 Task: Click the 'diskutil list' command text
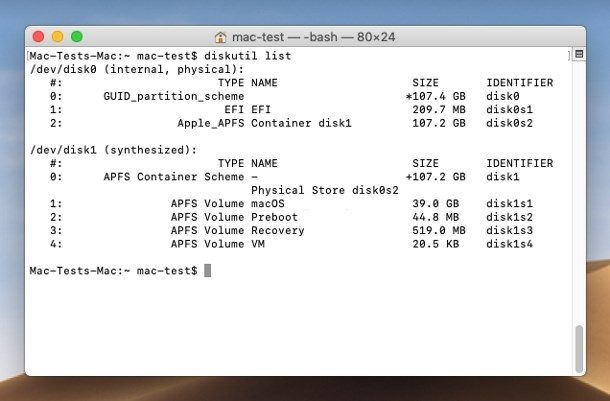pyautogui.click(x=247, y=56)
